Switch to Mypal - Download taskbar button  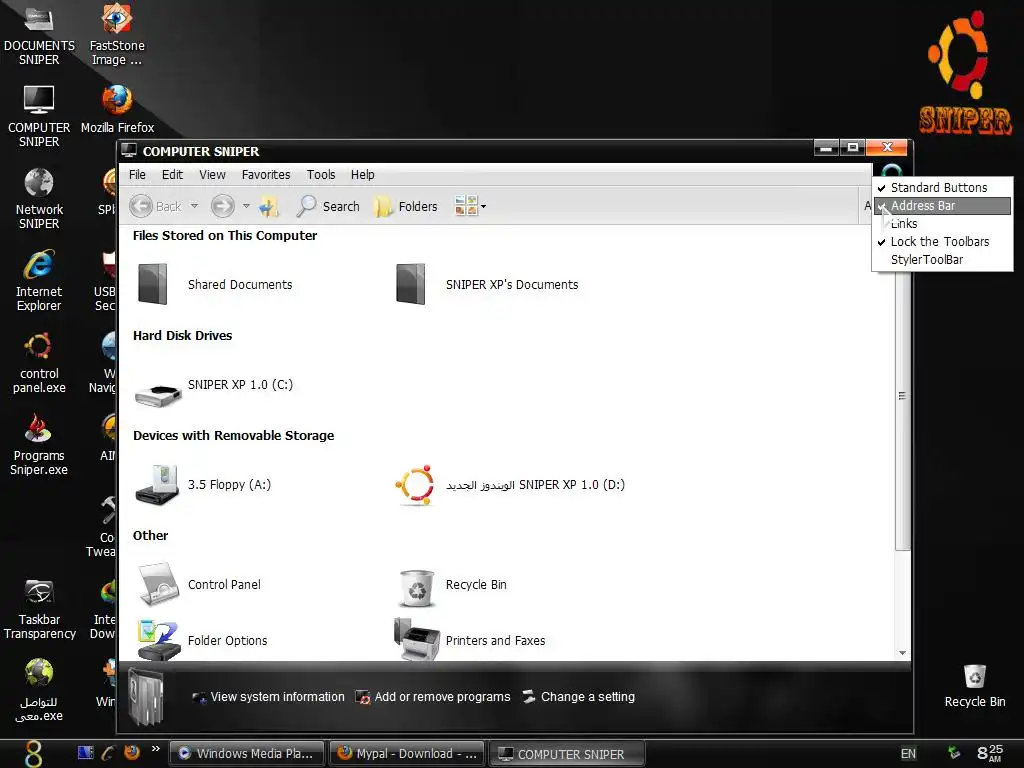pyautogui.click(x=408, y=754)
